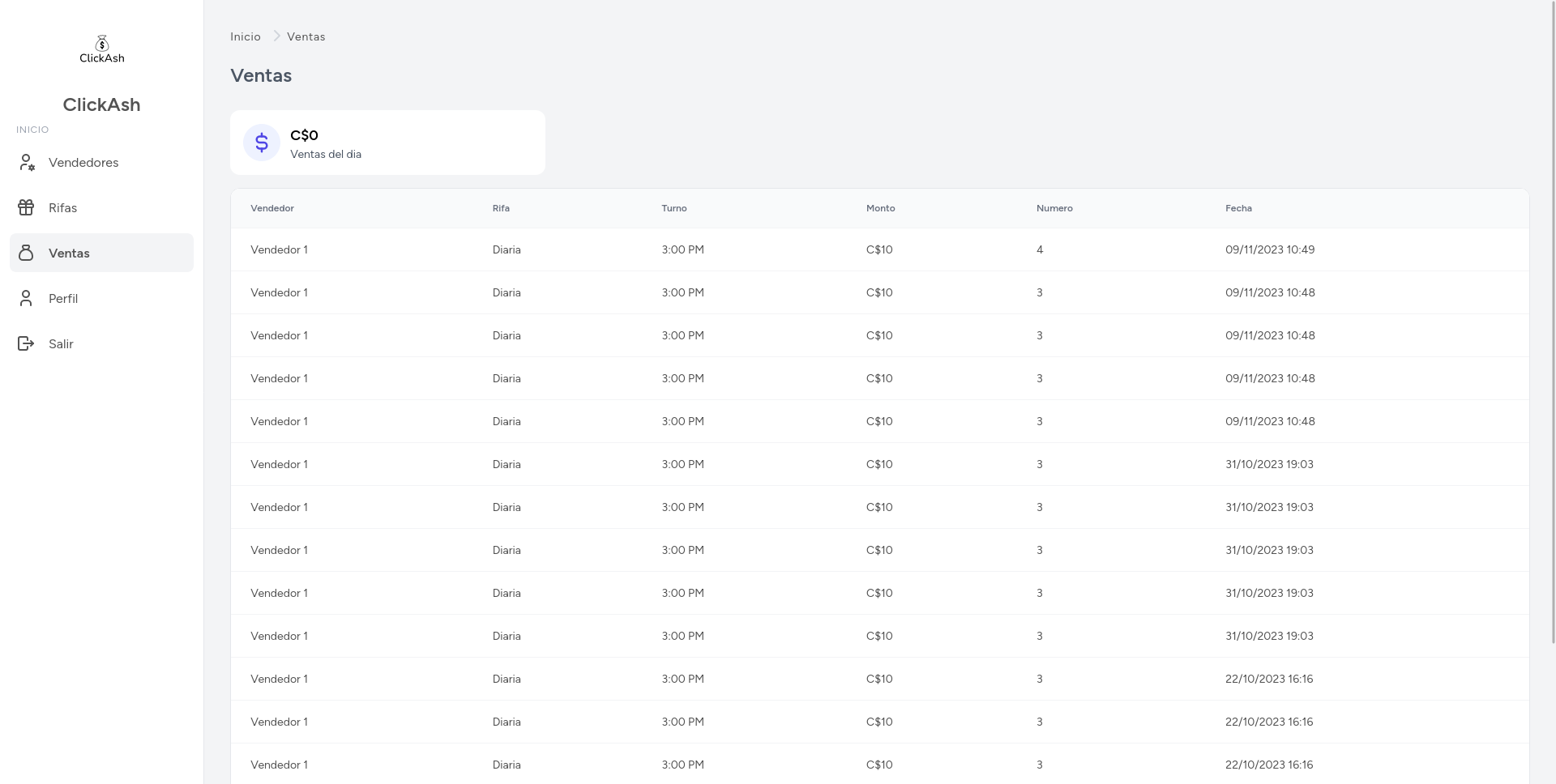This screenshot has height=784, width=1556.
Task: Click the Rifas gift box icon
Action: coord(26,208)
